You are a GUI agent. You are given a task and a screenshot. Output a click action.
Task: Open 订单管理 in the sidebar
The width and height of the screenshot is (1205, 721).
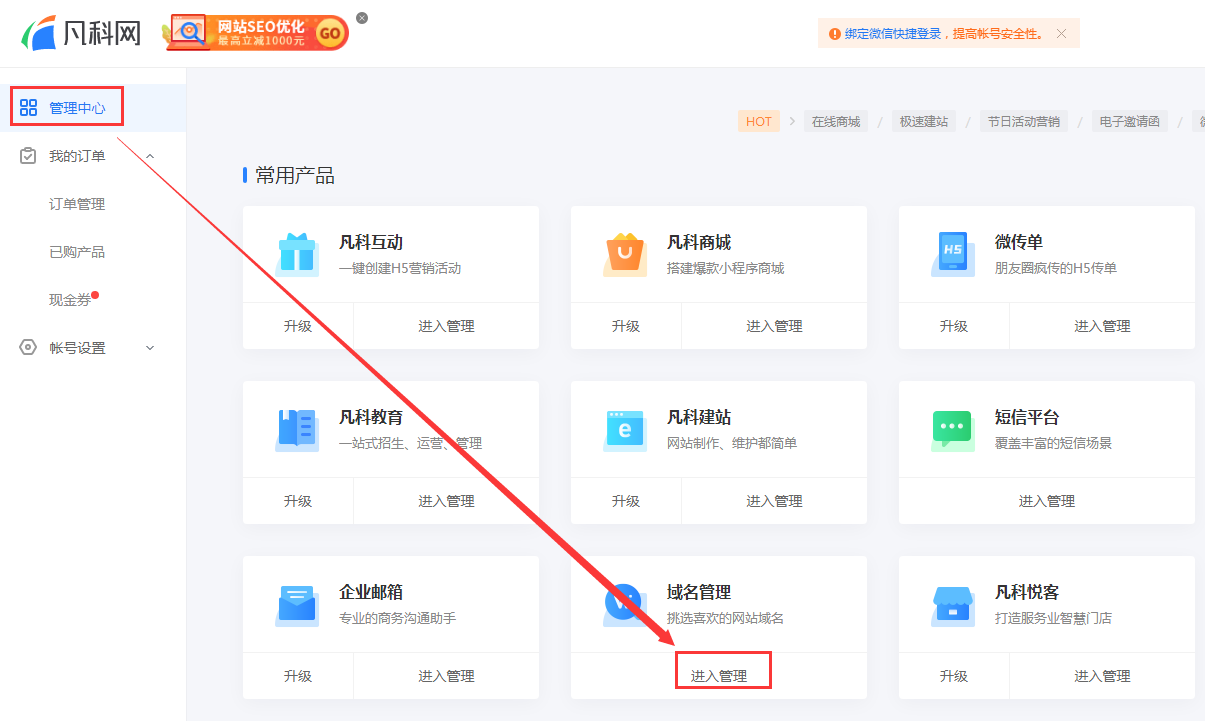point(77,204)
